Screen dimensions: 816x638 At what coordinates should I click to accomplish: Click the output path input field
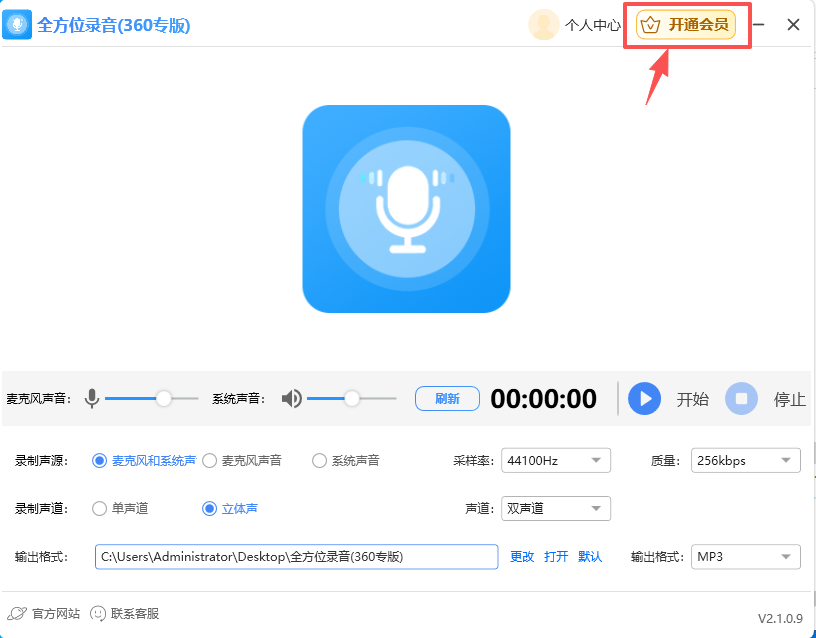(x=295, y=557)
